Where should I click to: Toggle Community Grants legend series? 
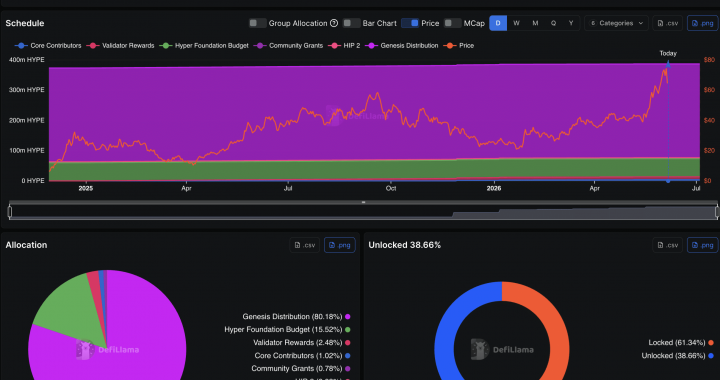click(288, 45)
